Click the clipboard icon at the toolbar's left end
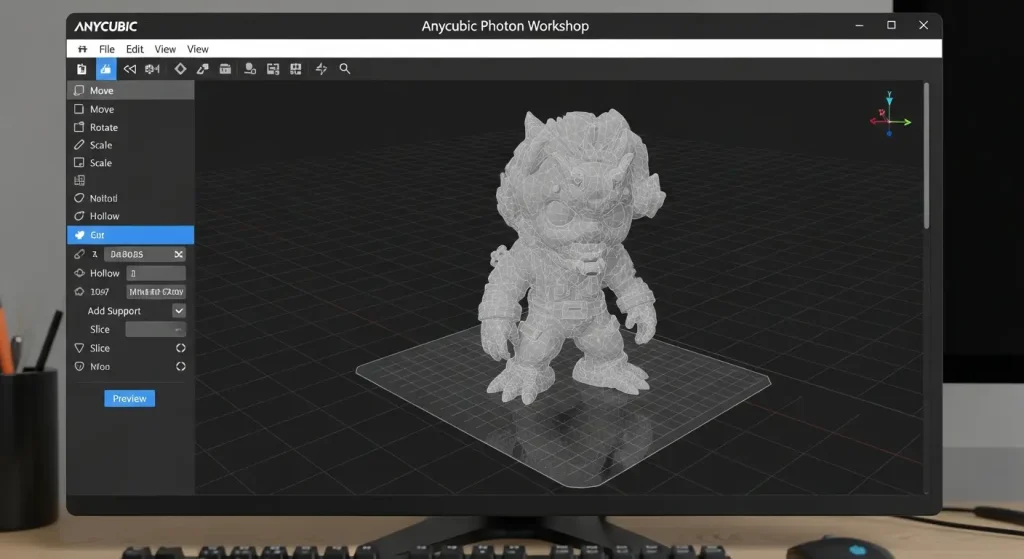 [x=82, y=69]
